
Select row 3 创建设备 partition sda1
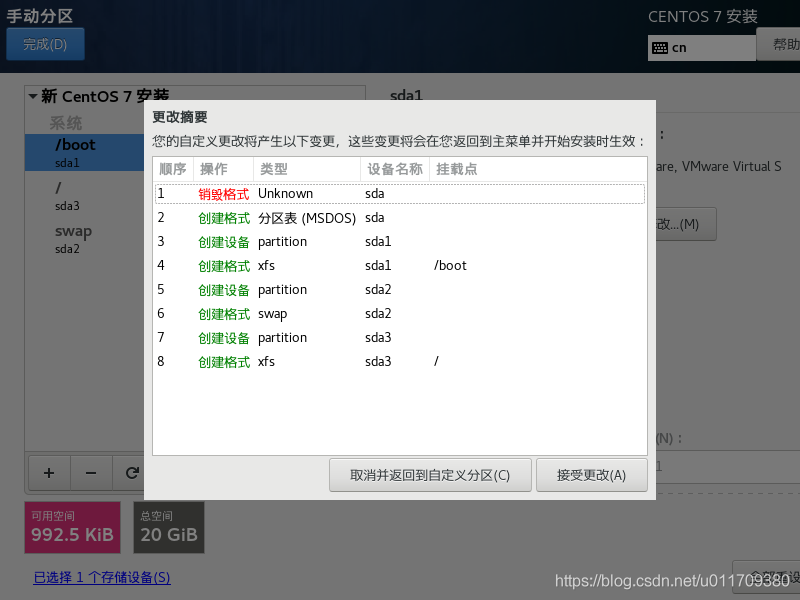(x=400, y=242)
